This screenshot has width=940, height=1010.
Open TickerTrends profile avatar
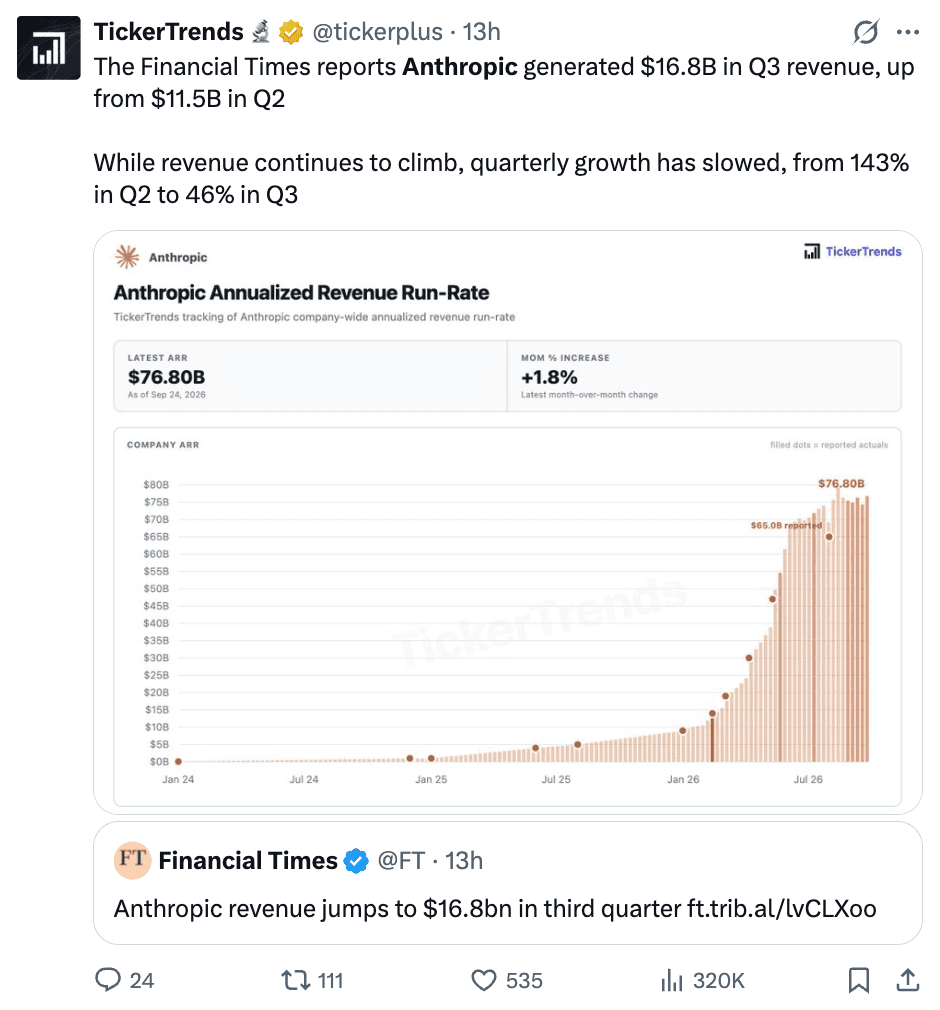click(x=48, y=48)
